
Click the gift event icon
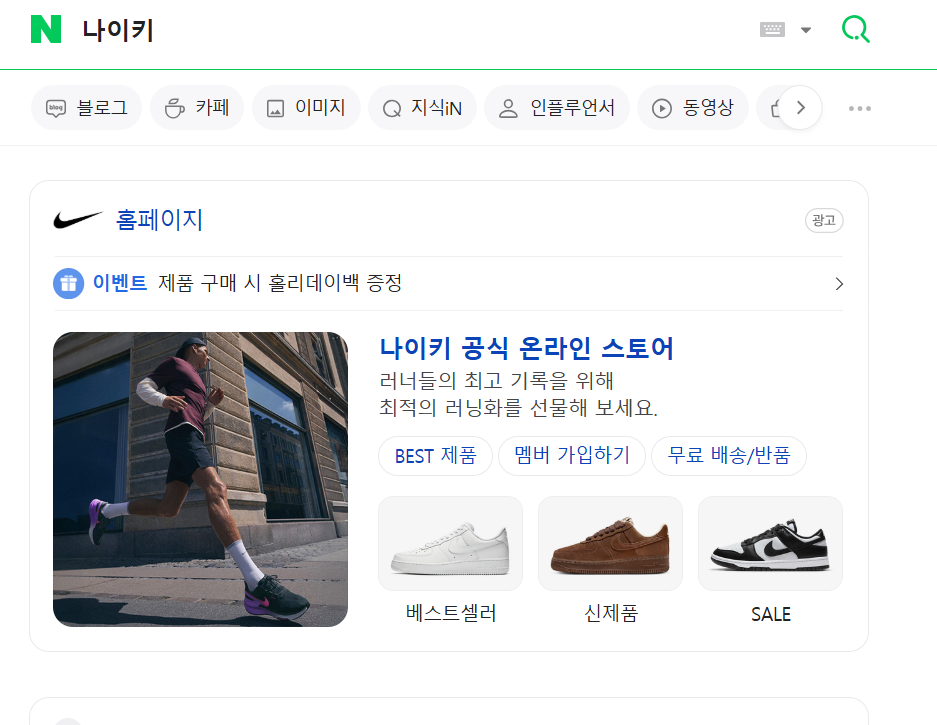[x=69, y=283]
